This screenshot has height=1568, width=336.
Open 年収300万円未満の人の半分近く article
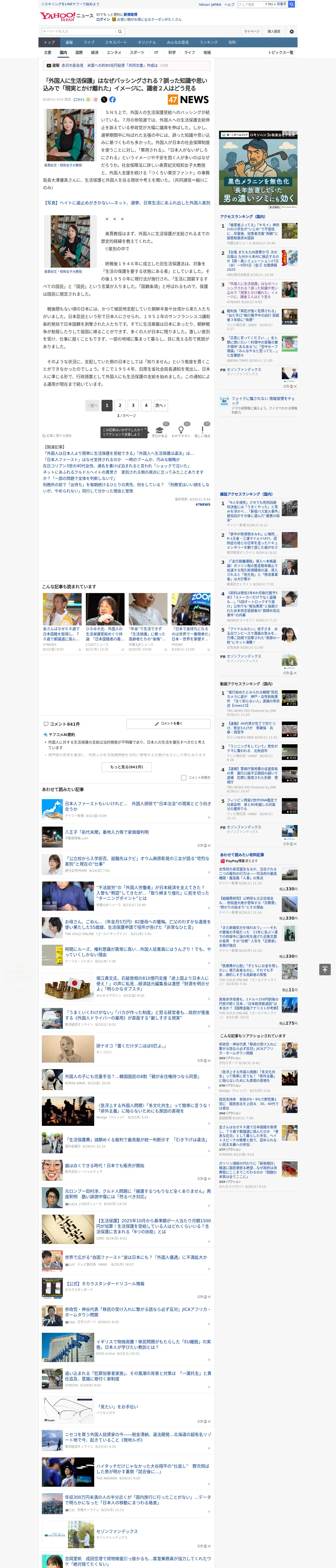click(138, 1499)
